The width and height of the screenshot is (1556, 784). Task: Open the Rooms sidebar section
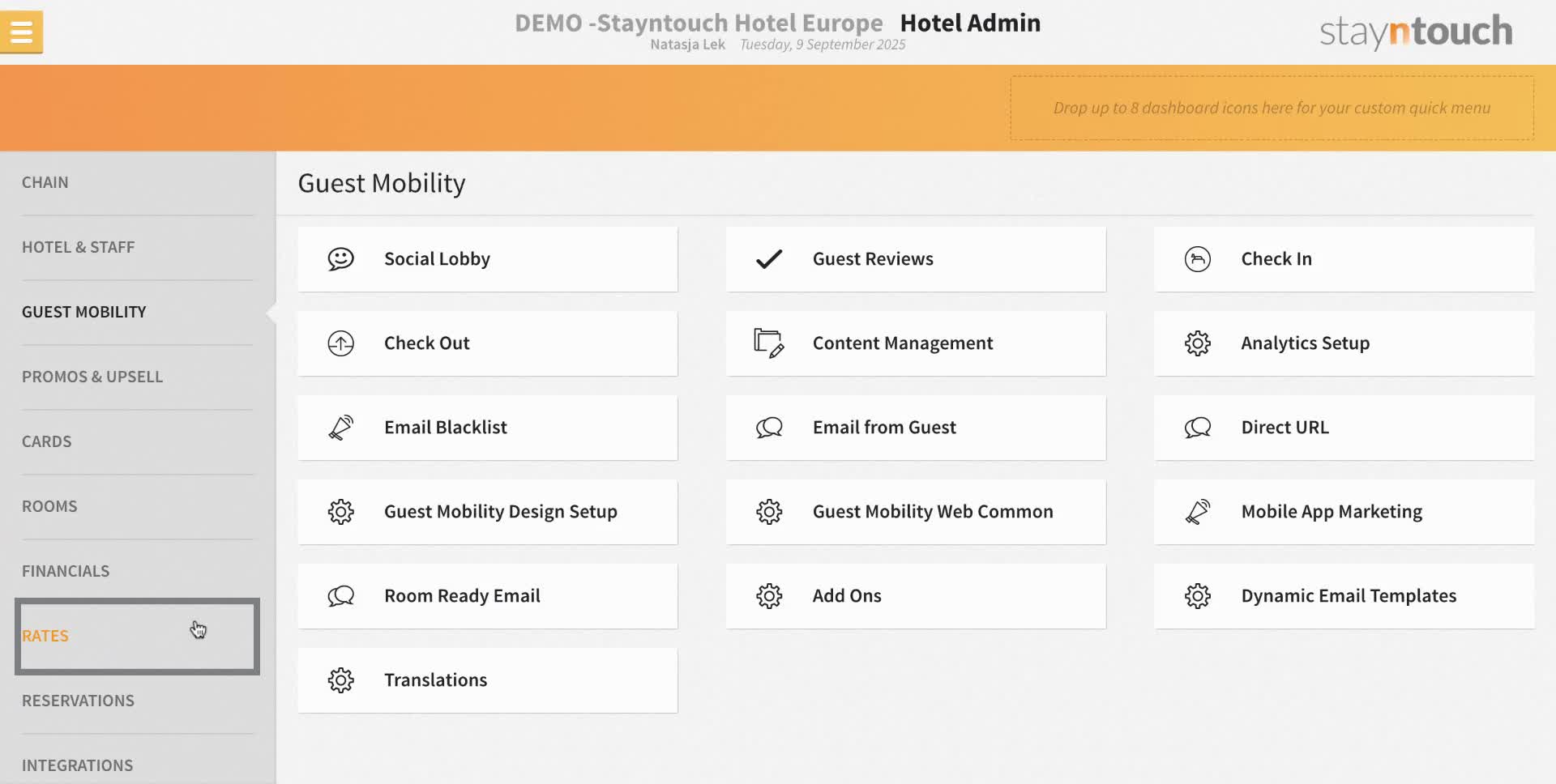(138, 507)
